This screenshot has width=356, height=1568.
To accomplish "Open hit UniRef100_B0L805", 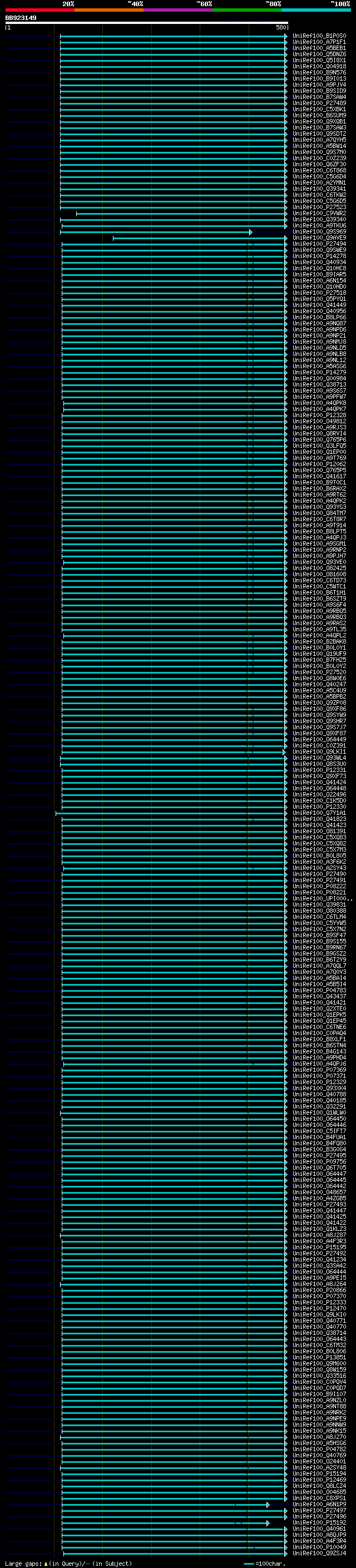I will [319, 856].
